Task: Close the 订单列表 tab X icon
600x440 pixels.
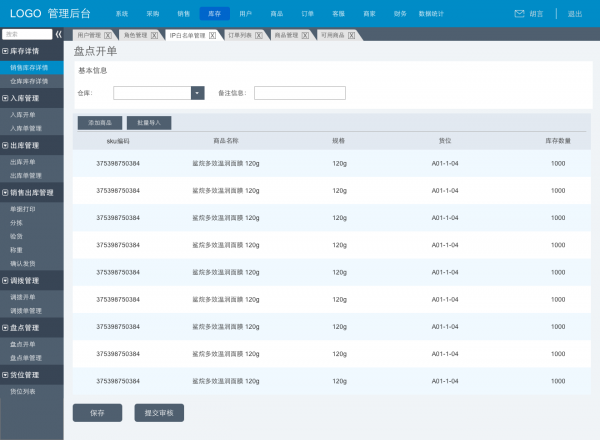Action: pyautogui.click(x=257, y=35)
